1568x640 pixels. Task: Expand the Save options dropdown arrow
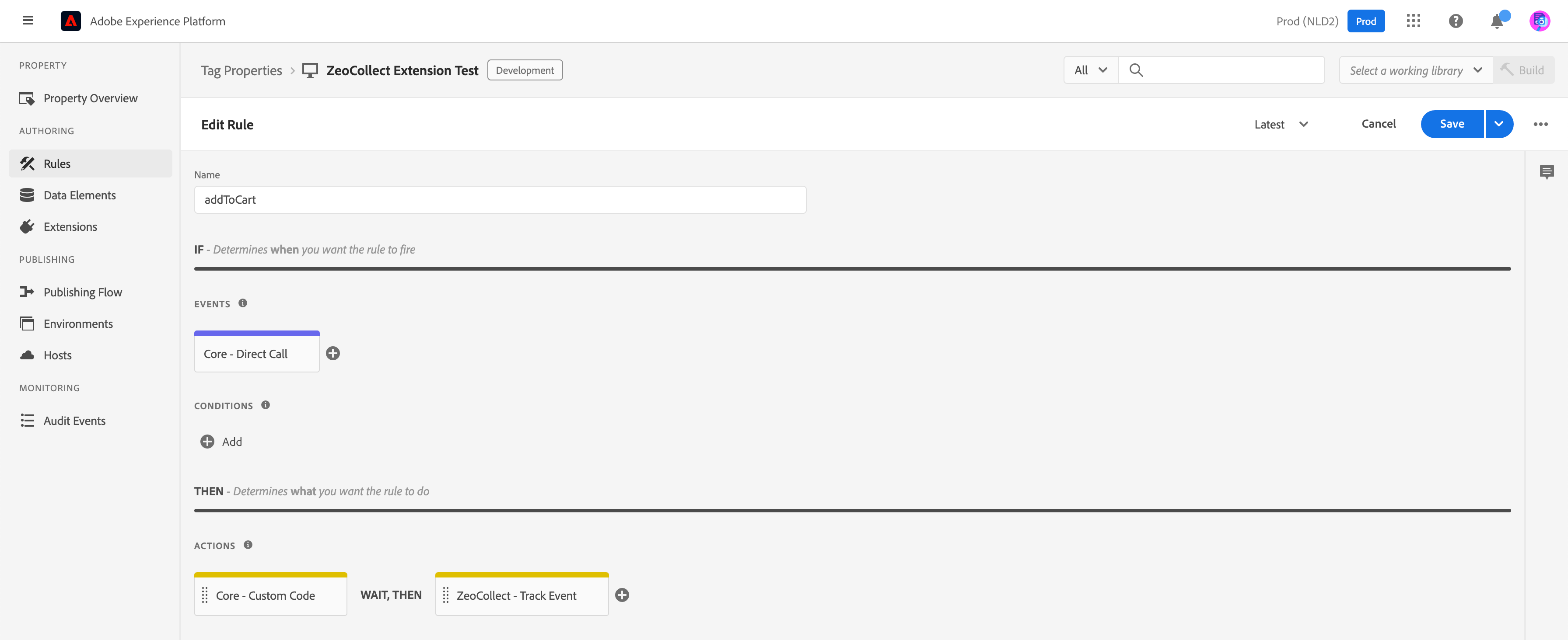(x=1498, y=124)
